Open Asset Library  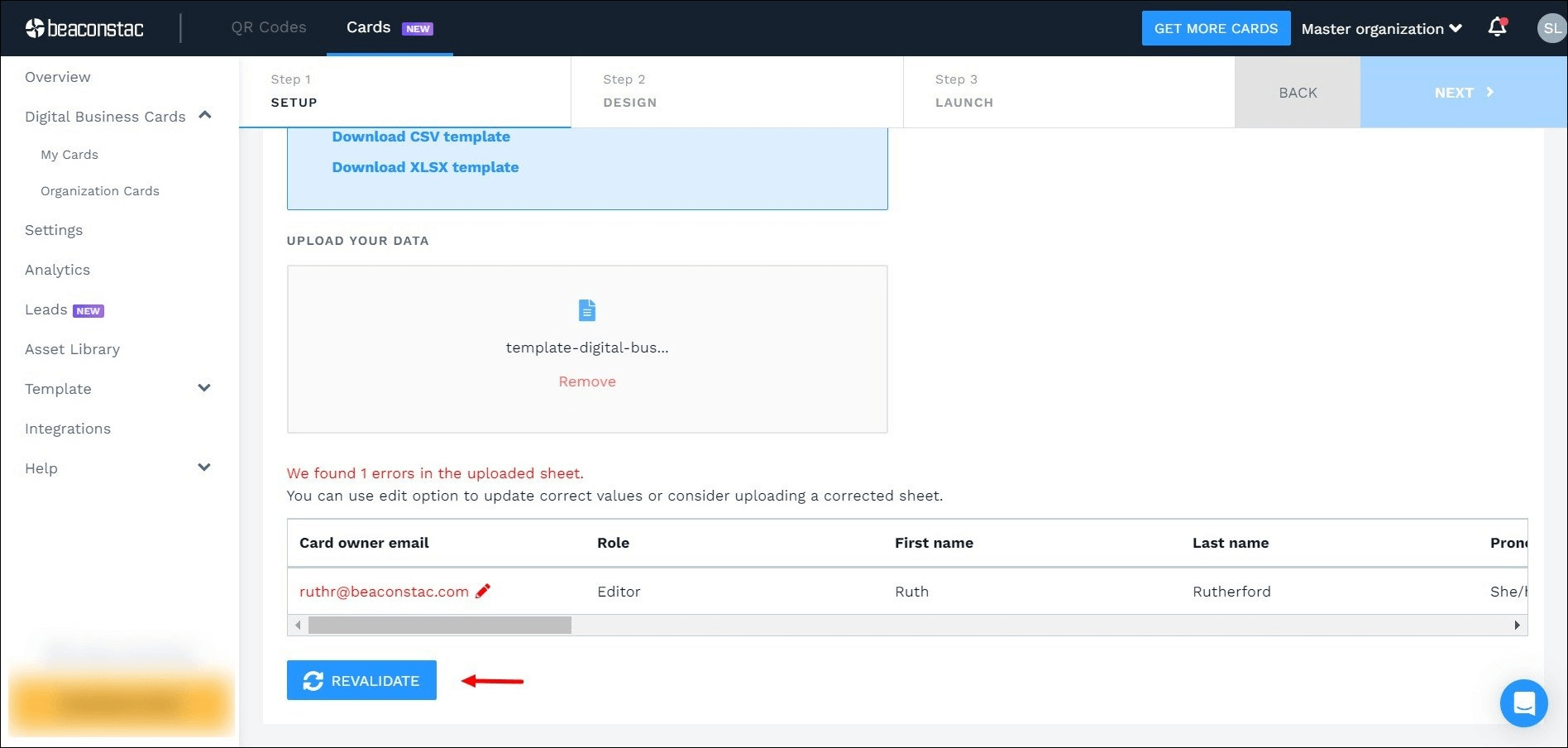73,349
